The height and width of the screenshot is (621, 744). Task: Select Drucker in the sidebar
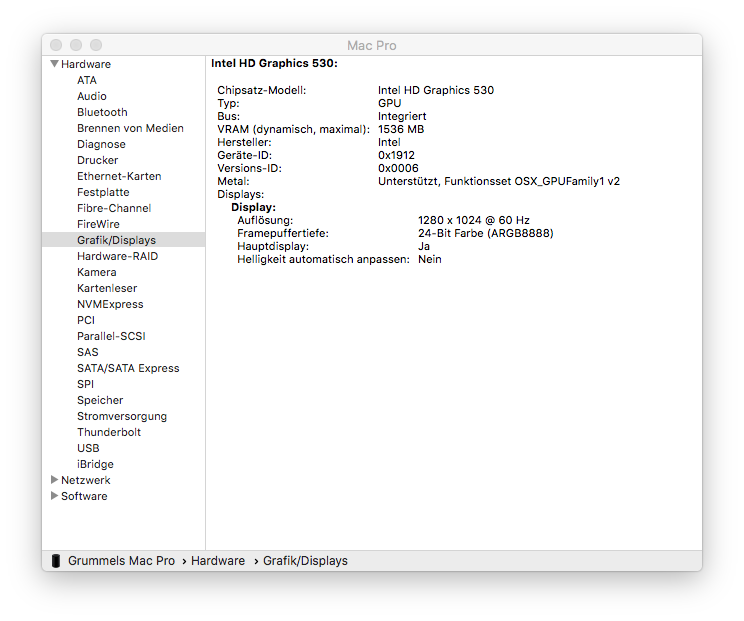(97, 160)
